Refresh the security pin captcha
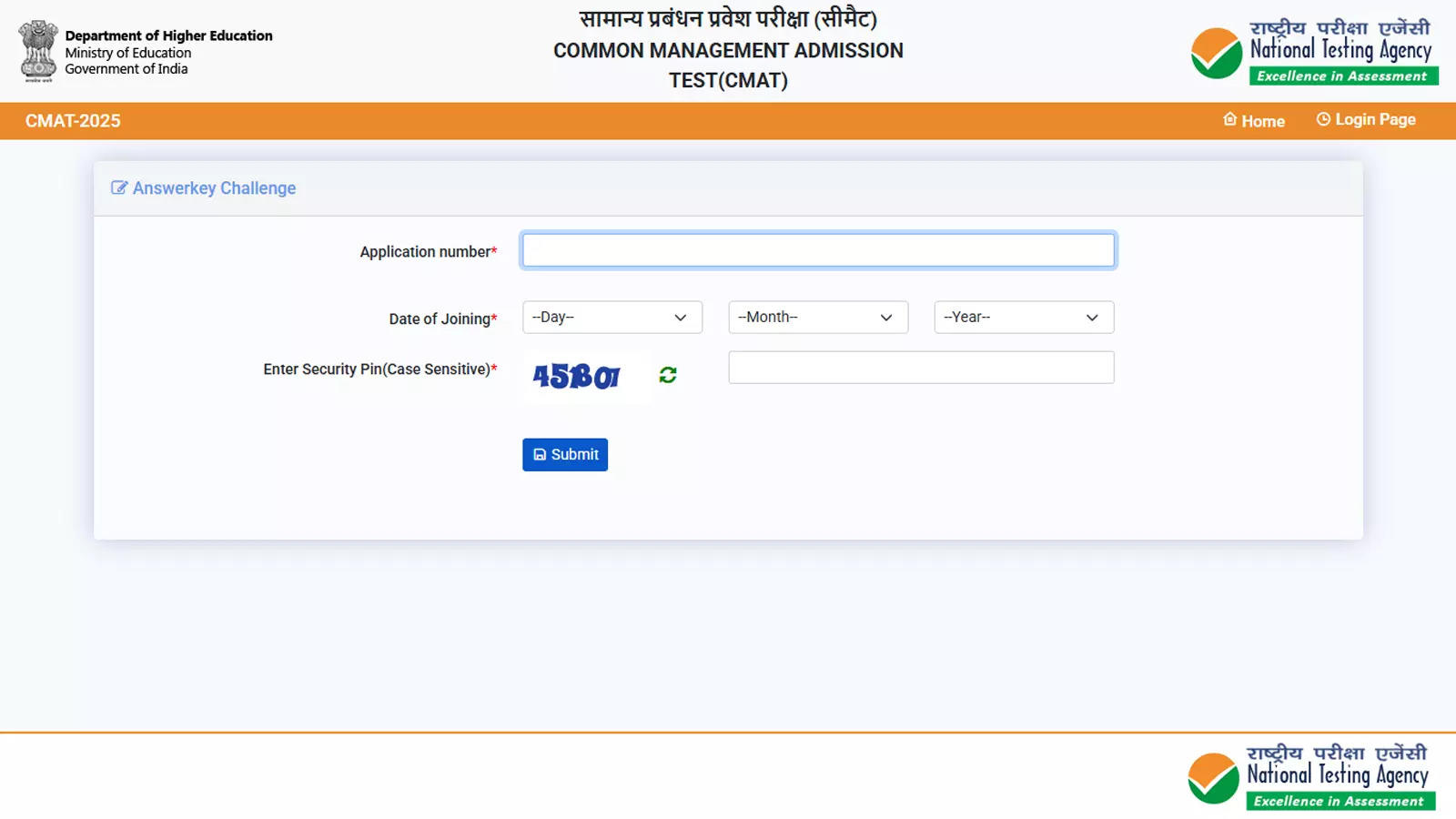 (669, 374)
